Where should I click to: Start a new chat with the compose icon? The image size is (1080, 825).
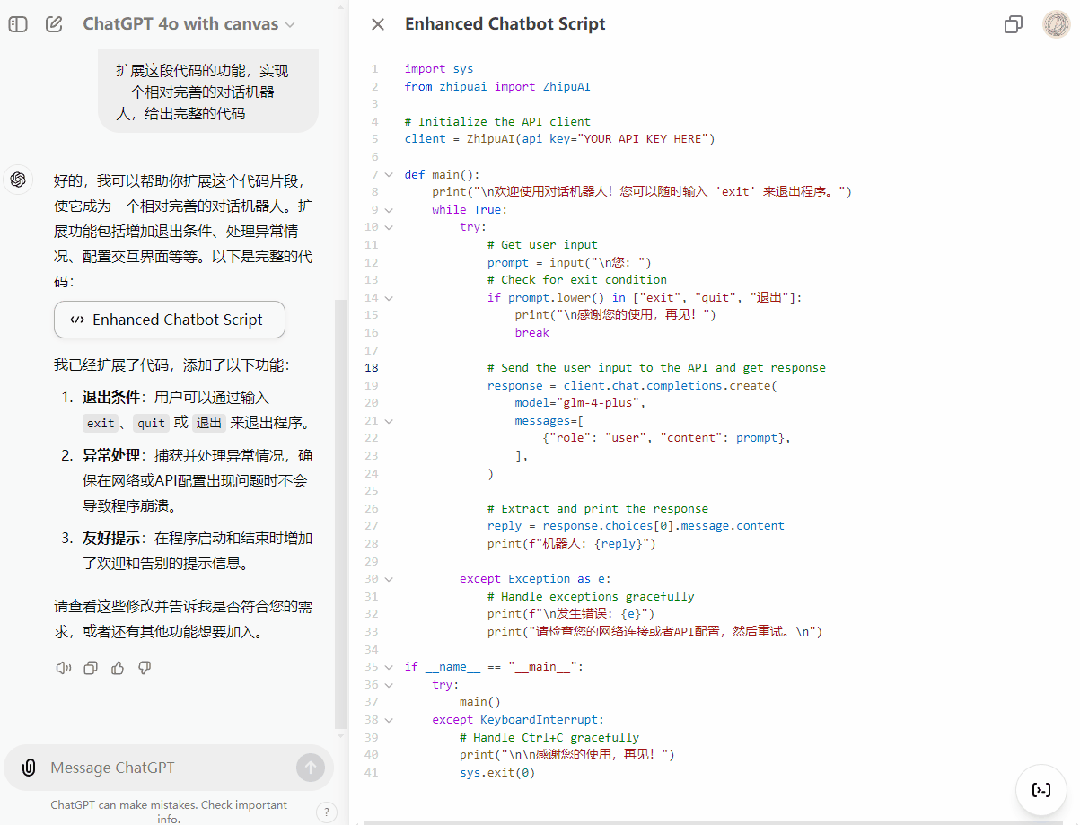54,24
